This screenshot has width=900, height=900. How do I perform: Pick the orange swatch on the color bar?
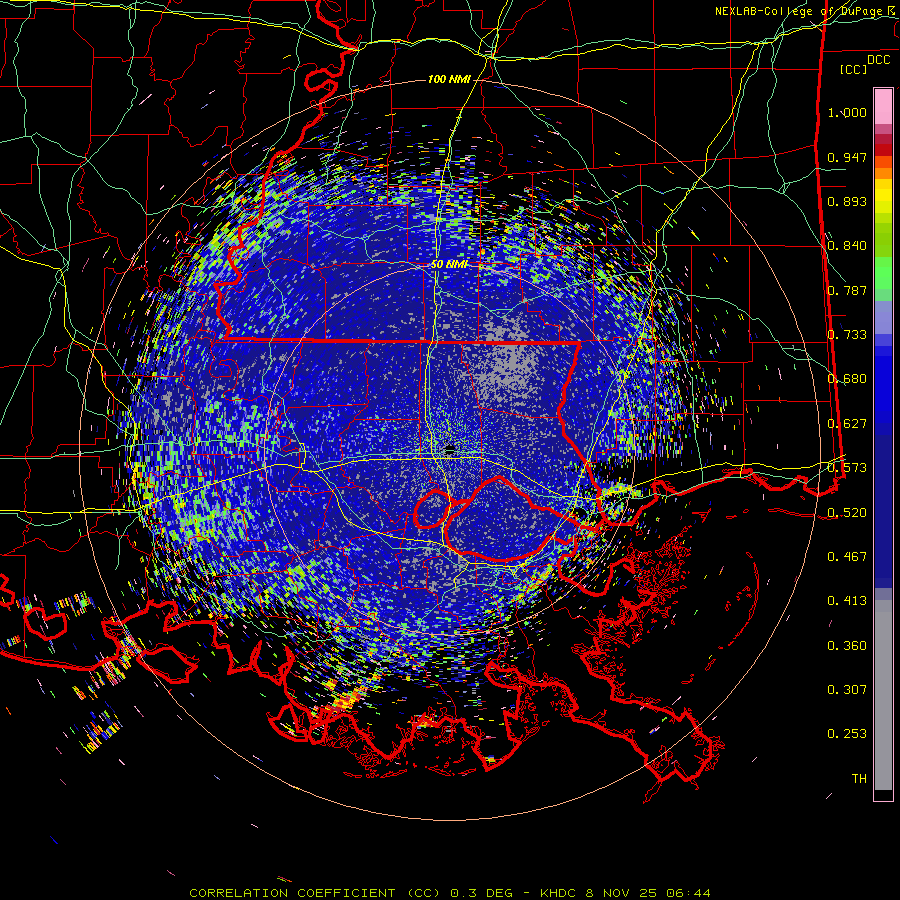pyautogui.click(x=883, y=173)
